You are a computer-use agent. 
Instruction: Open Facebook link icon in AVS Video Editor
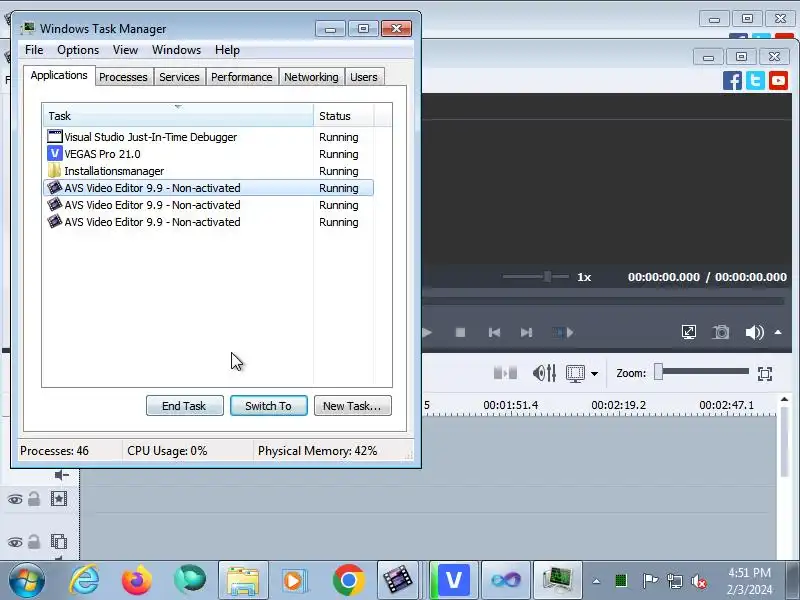[x=732, y=81]
